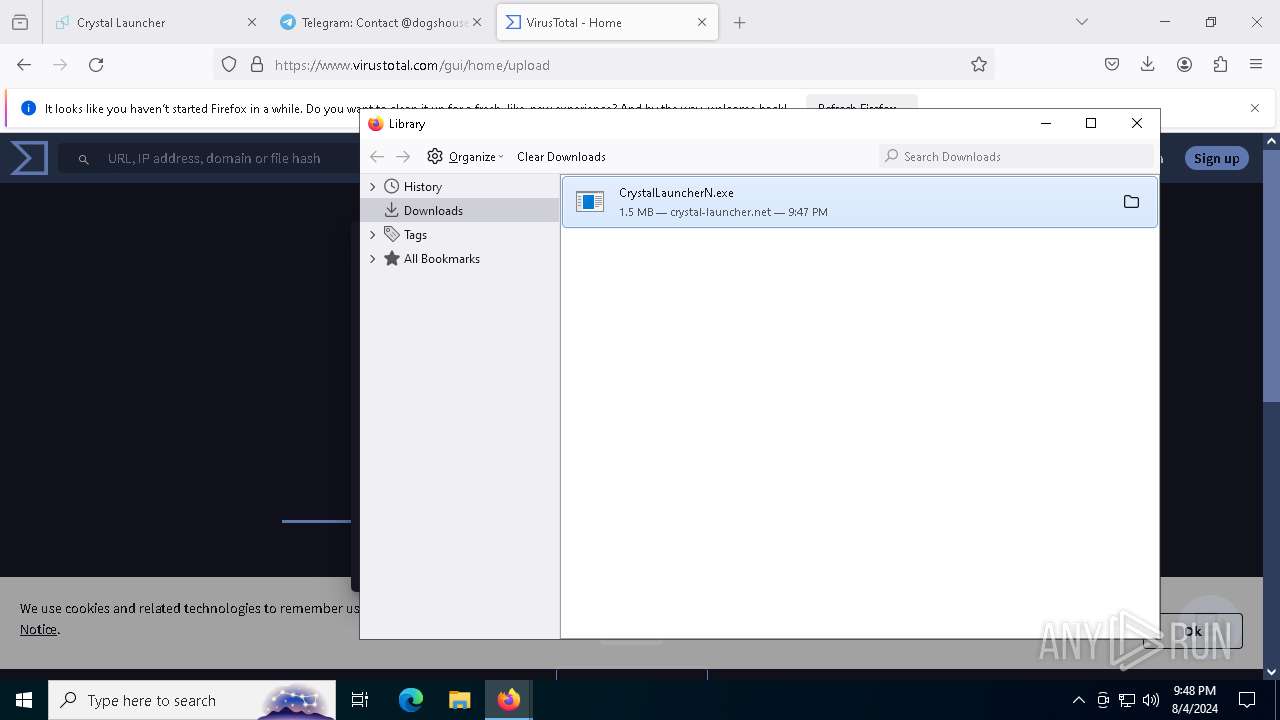Image resolution: width=1280 pixels, height=720 pixels.
Task: Open Windows Start menu
Action: [x=24, y=700]
